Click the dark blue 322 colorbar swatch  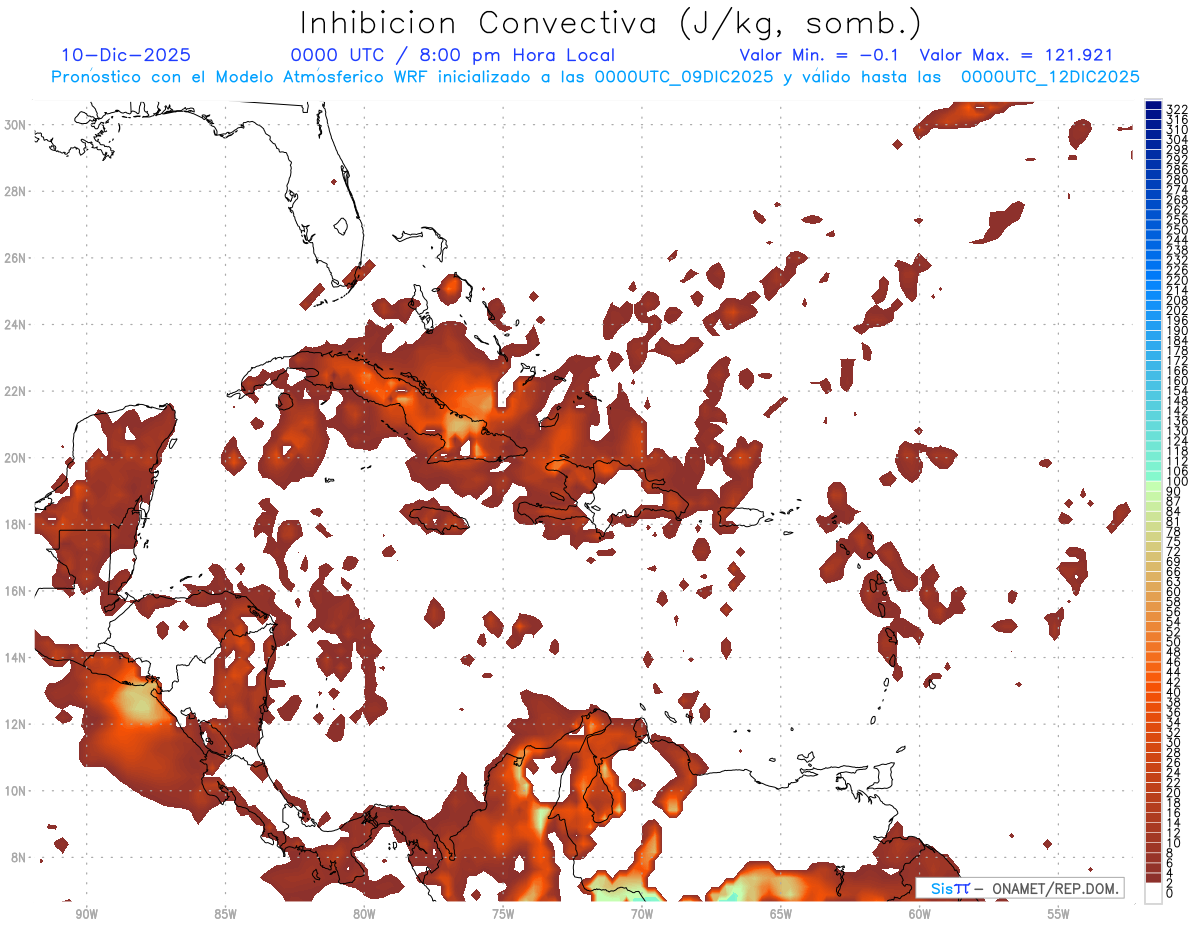coord(1154,105)
